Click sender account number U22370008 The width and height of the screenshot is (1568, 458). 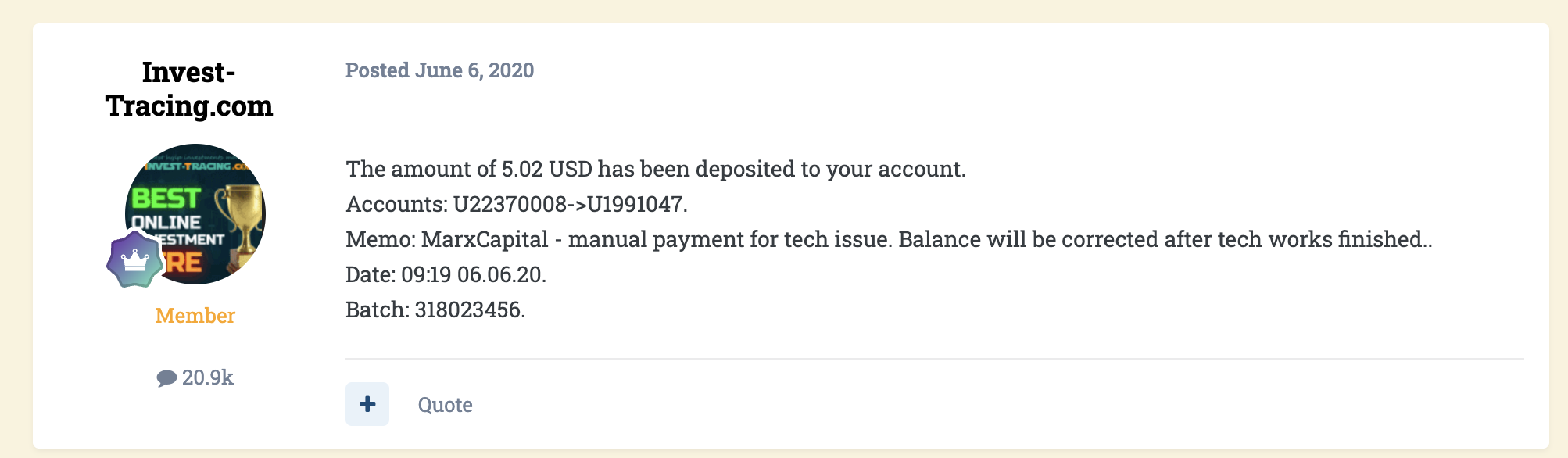coord(510,205)
